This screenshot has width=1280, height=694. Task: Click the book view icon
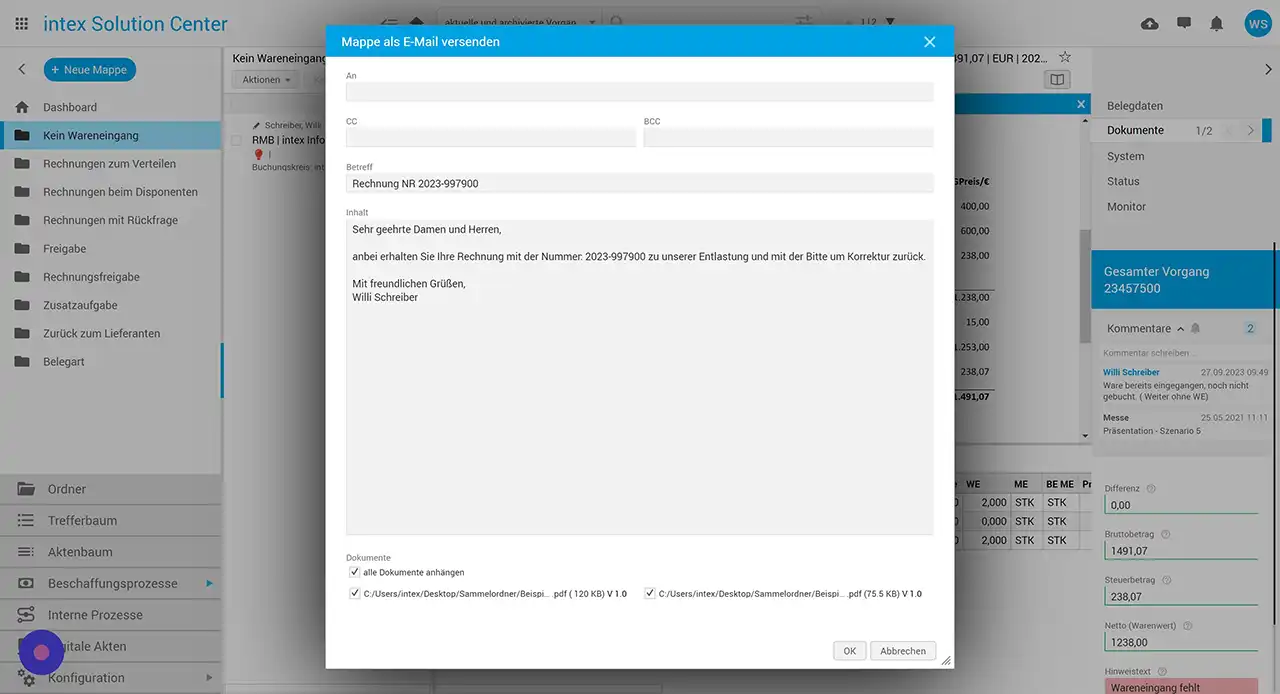tap(1057, 80)
